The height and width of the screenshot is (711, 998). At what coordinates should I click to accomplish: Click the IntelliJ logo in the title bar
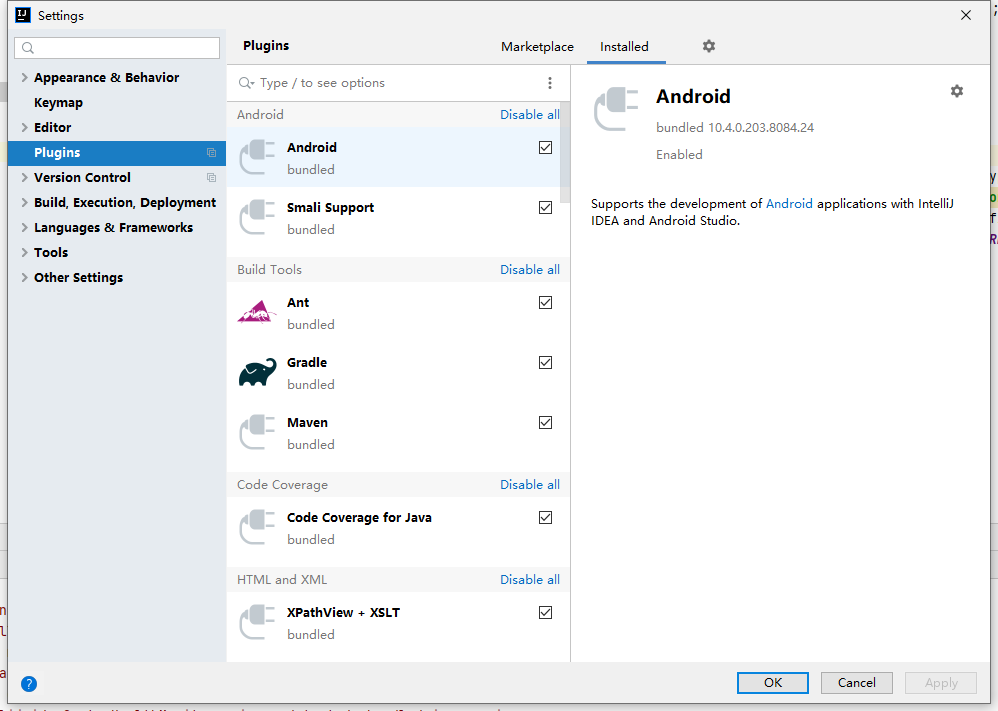(23, 15)
